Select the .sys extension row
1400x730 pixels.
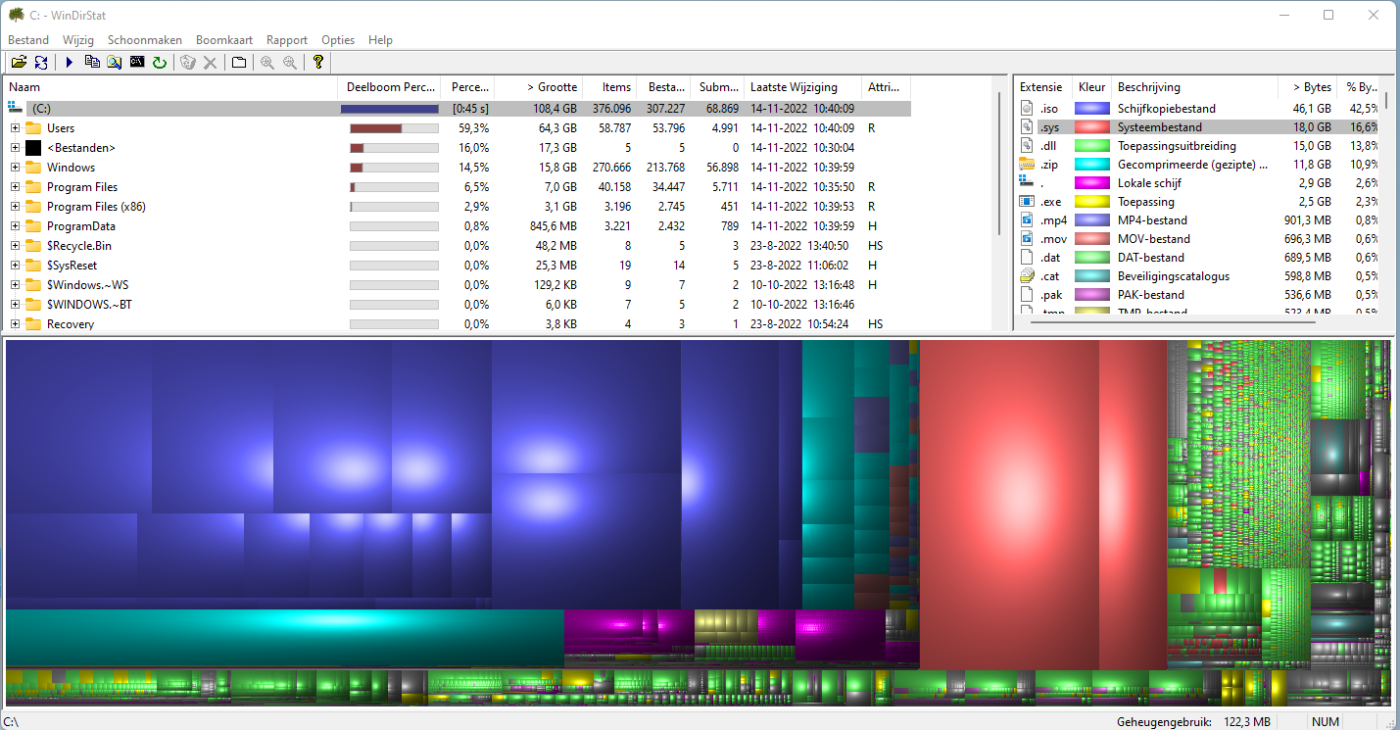(x=1150, y=127)
